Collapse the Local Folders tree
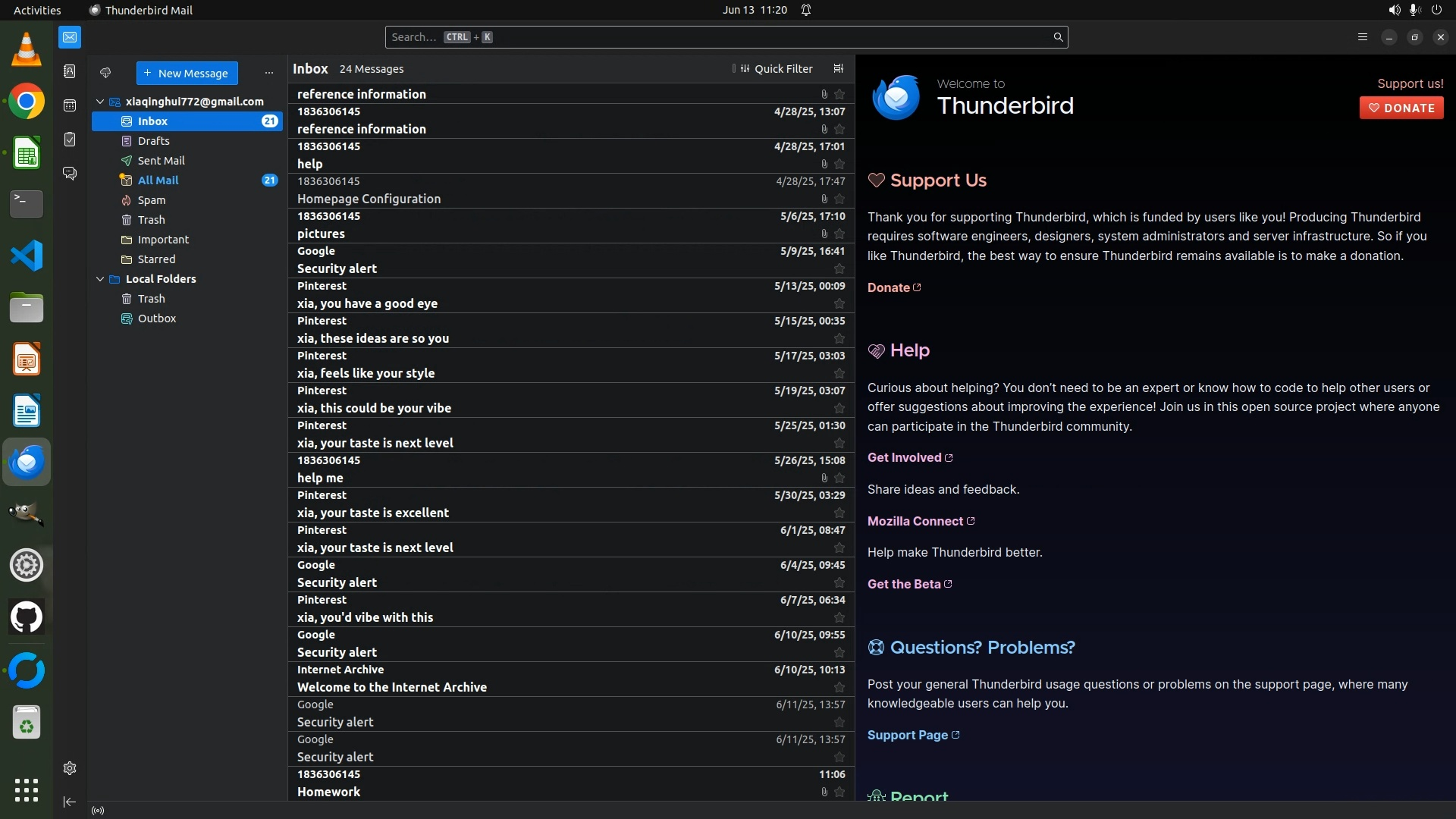 (x=100, y=279)
